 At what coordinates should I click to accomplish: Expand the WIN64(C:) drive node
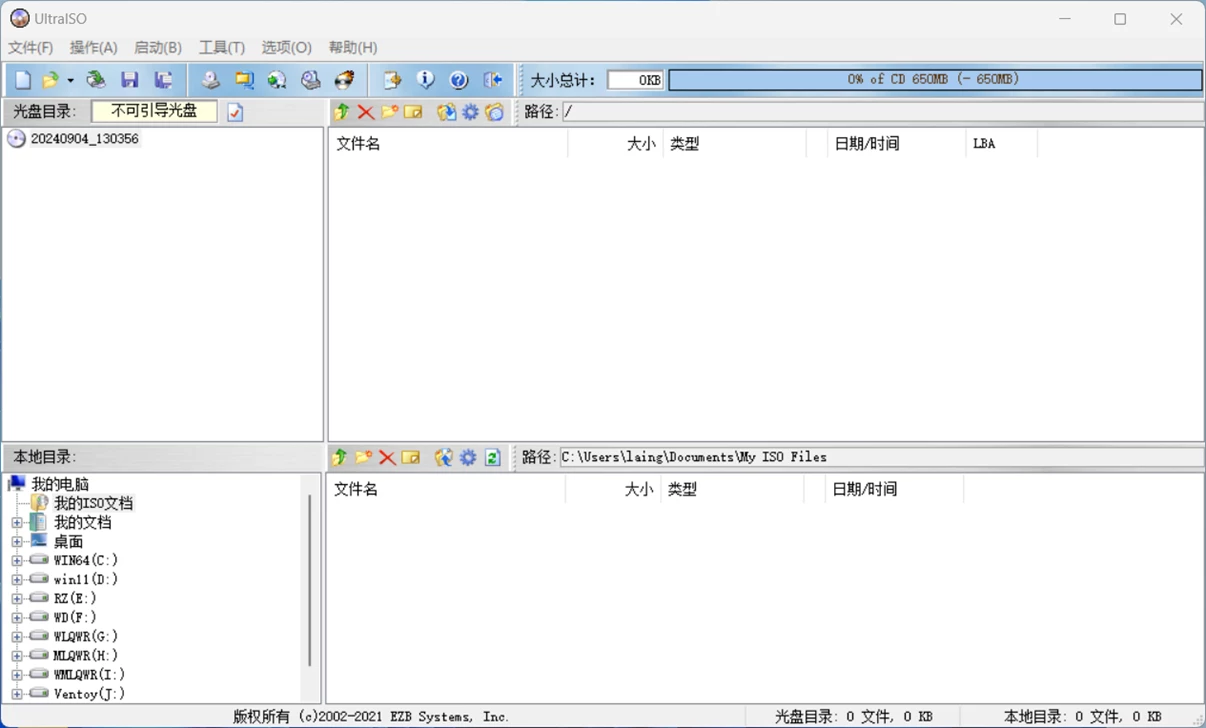[17, 561]
